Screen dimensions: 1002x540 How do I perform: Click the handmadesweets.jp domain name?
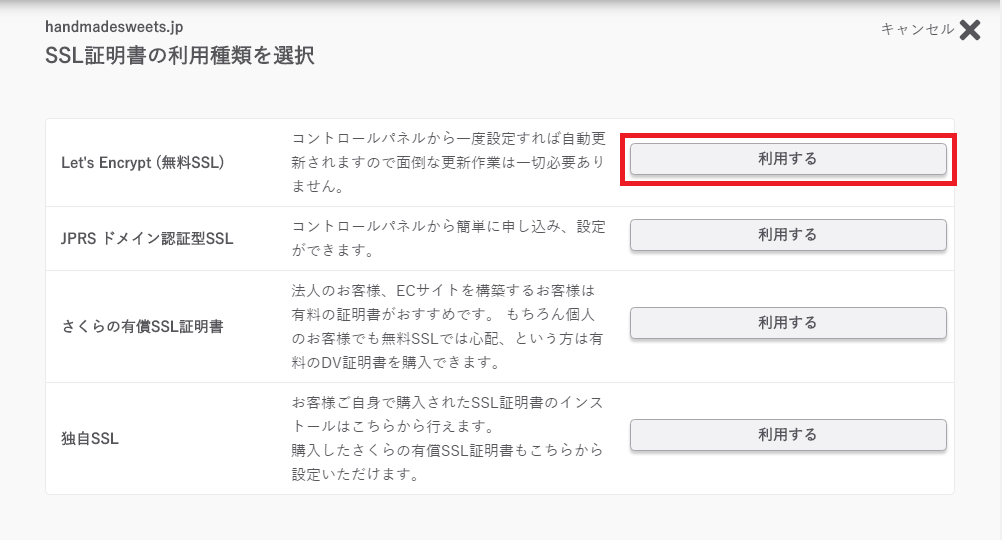click(x=114, y=27)
